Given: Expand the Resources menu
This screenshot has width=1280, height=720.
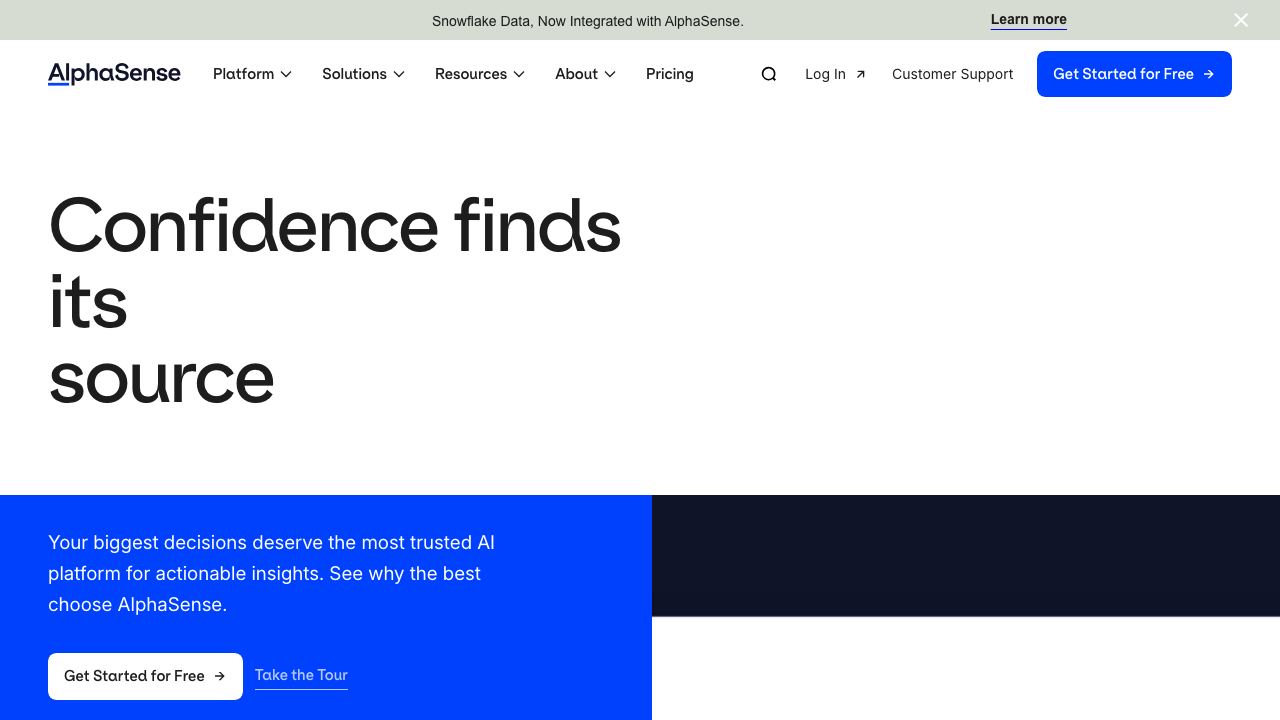Looking at the screenshot, I should coord(480,74).
